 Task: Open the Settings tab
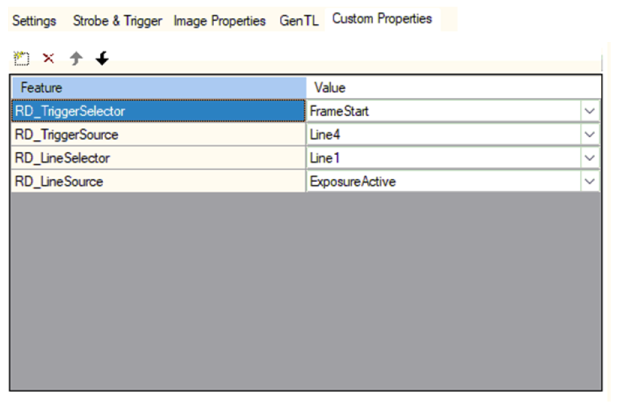[x=34, y=20]
